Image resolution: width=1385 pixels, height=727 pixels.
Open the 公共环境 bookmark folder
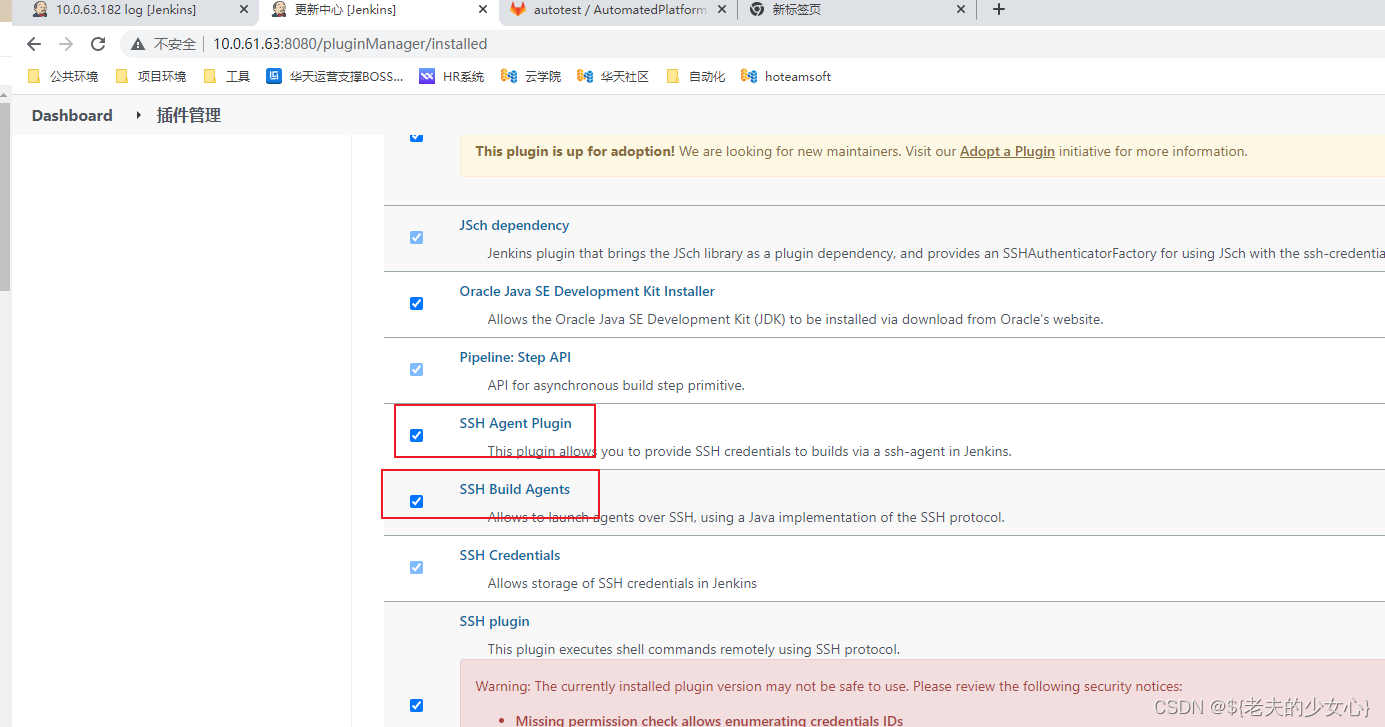coord(63,76)
